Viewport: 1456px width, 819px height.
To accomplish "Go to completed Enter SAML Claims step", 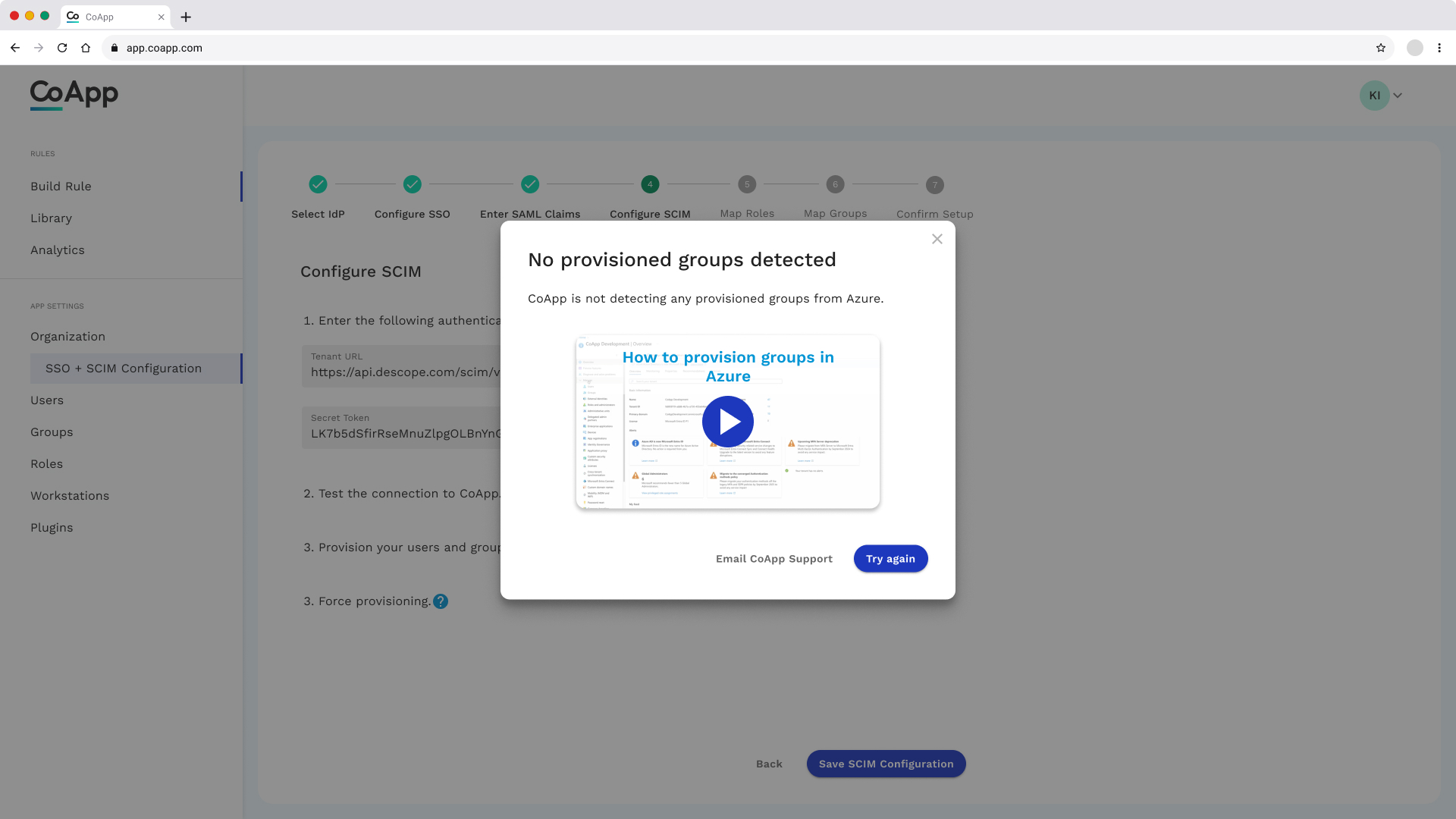I will point(530,184).
